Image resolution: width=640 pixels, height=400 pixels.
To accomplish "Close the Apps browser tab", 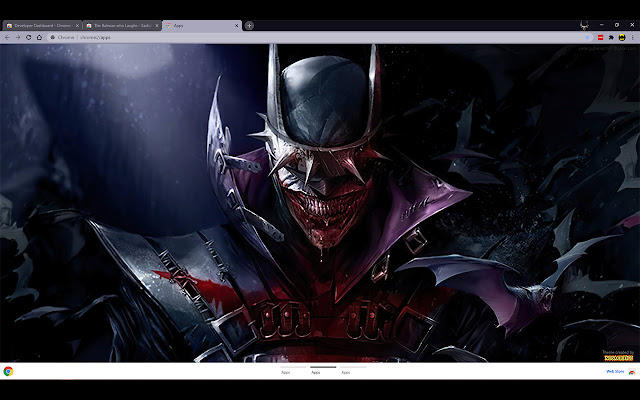I will pos(236,25).
